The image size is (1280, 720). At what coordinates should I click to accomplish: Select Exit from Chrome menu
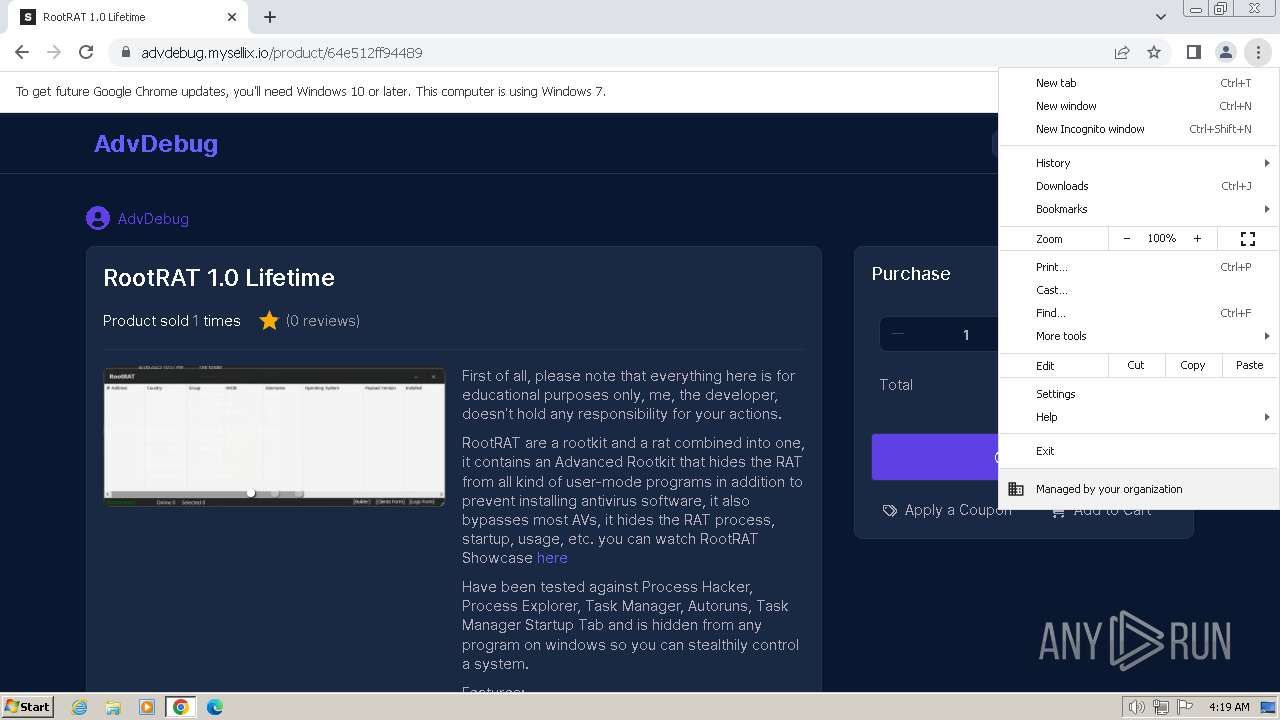(x=1138, y=451)
